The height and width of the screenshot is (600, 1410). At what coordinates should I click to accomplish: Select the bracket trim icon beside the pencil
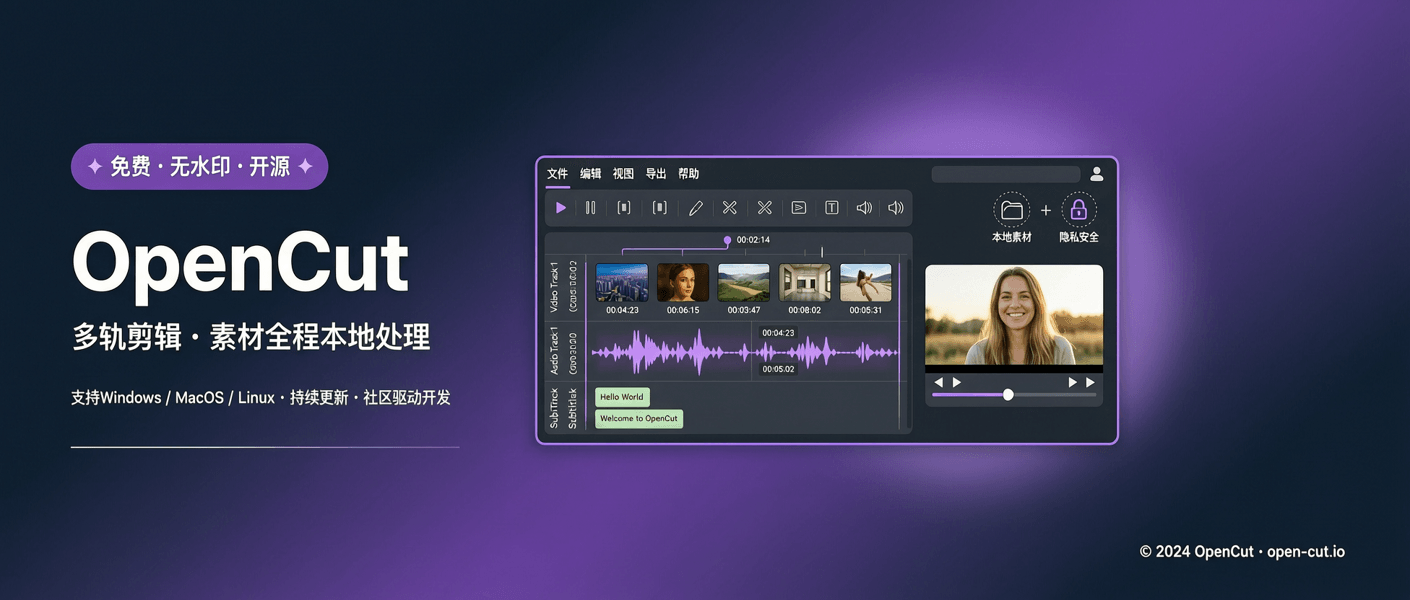tap(660, 208)
